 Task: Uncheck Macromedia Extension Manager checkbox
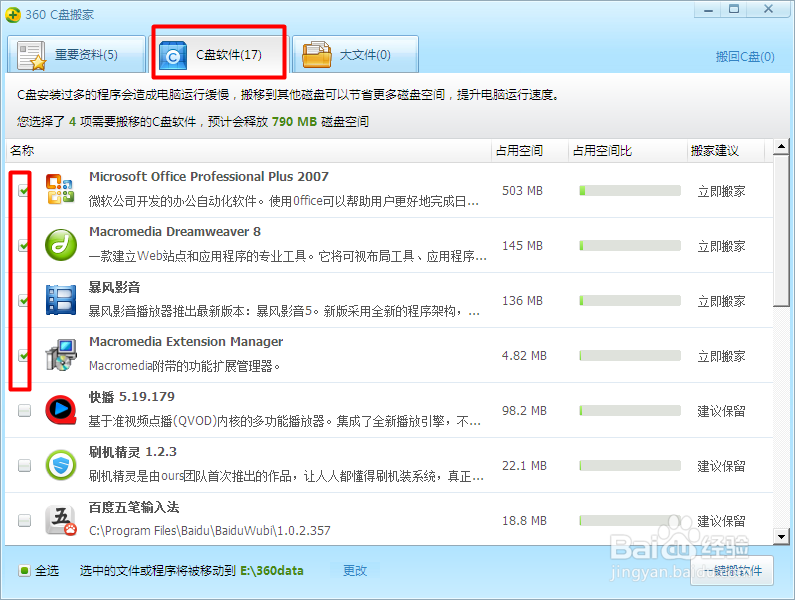click(x=24, y=356)
